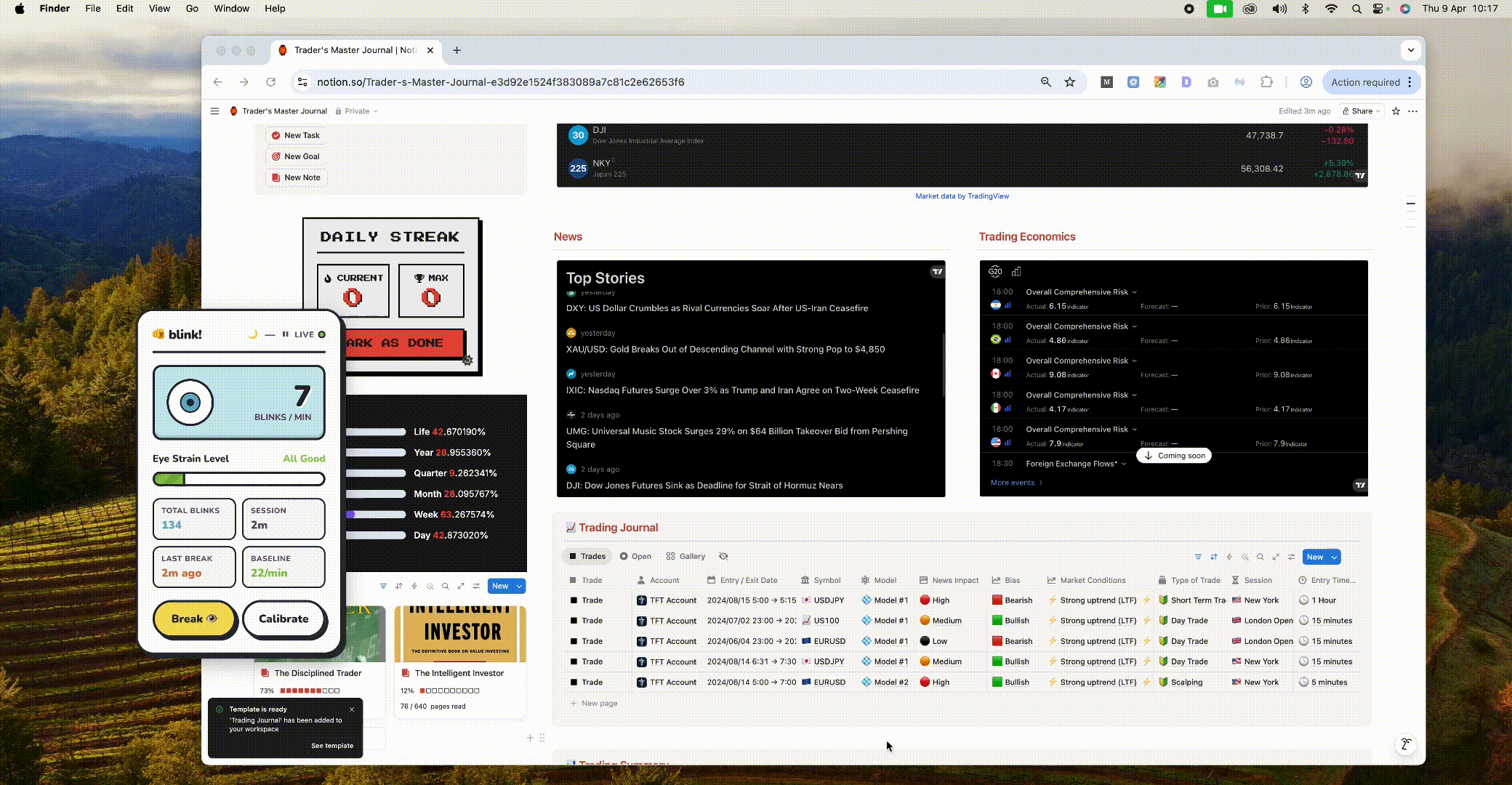Pause blink! live tracking
The image size is (1512, 785).
pyautogui.click(x=286, y=334)
